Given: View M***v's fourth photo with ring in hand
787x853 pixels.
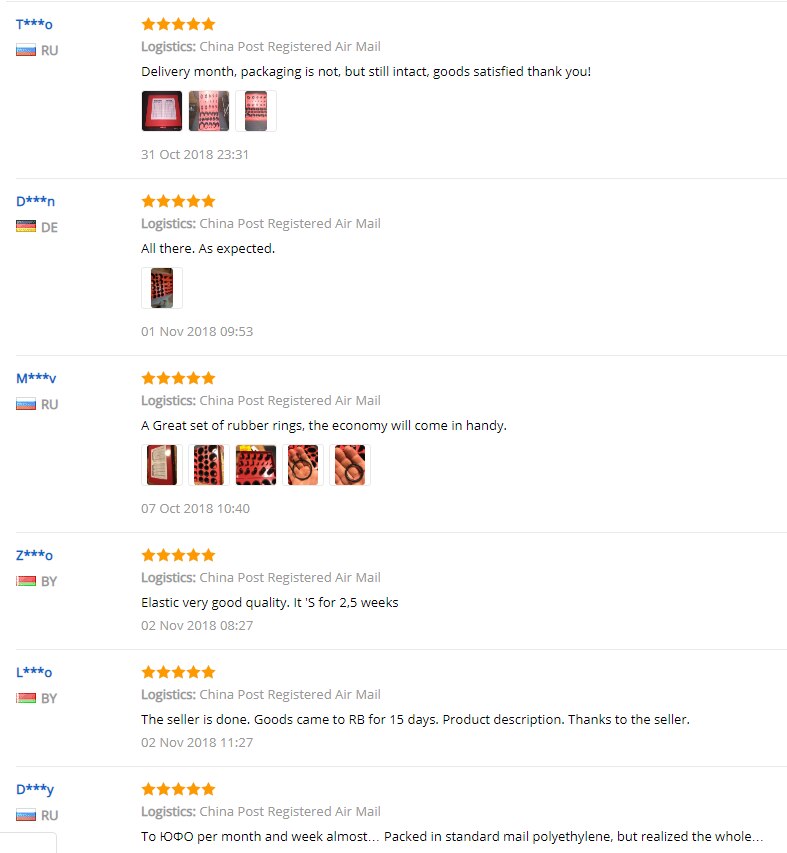Looking at the screenshot, I should point(303,465).
